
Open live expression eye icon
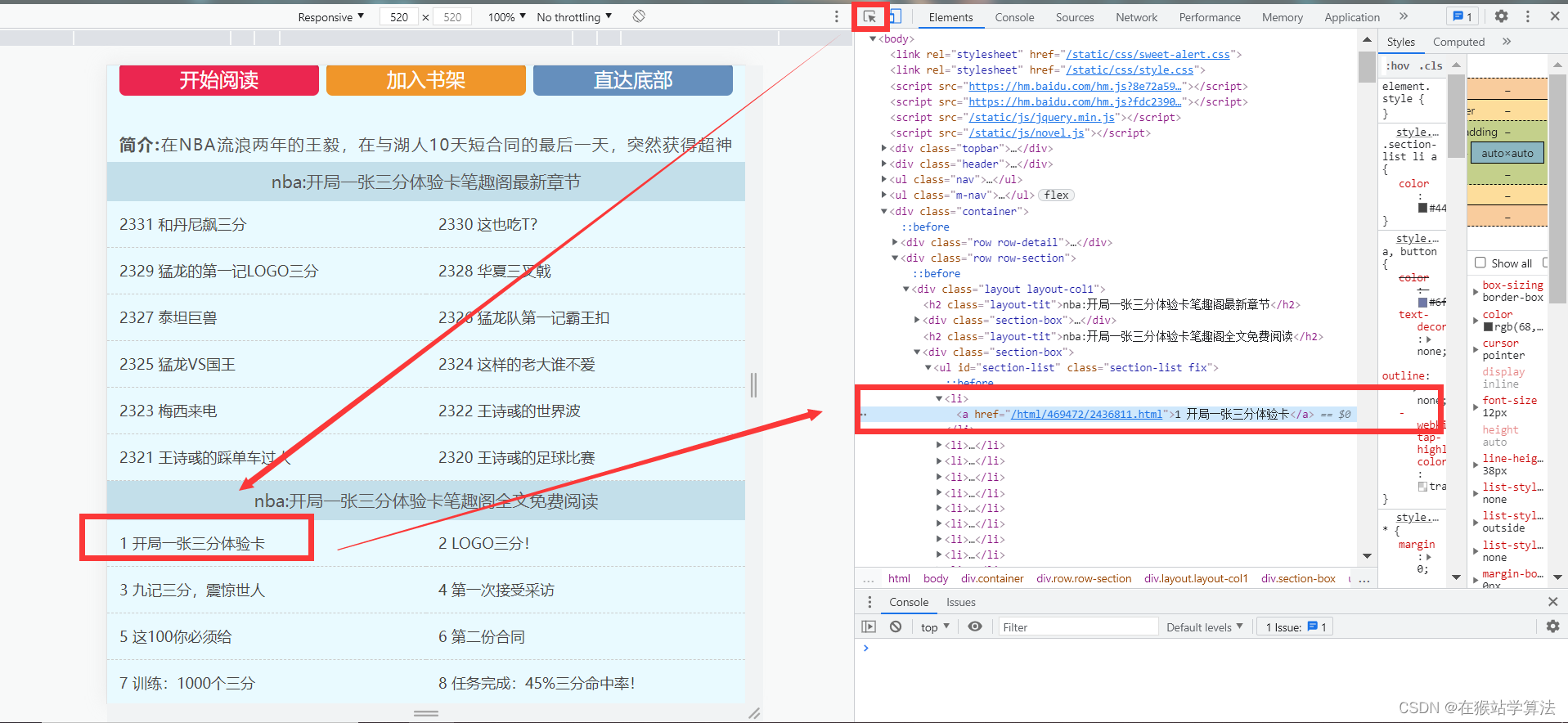coord(974,626)
